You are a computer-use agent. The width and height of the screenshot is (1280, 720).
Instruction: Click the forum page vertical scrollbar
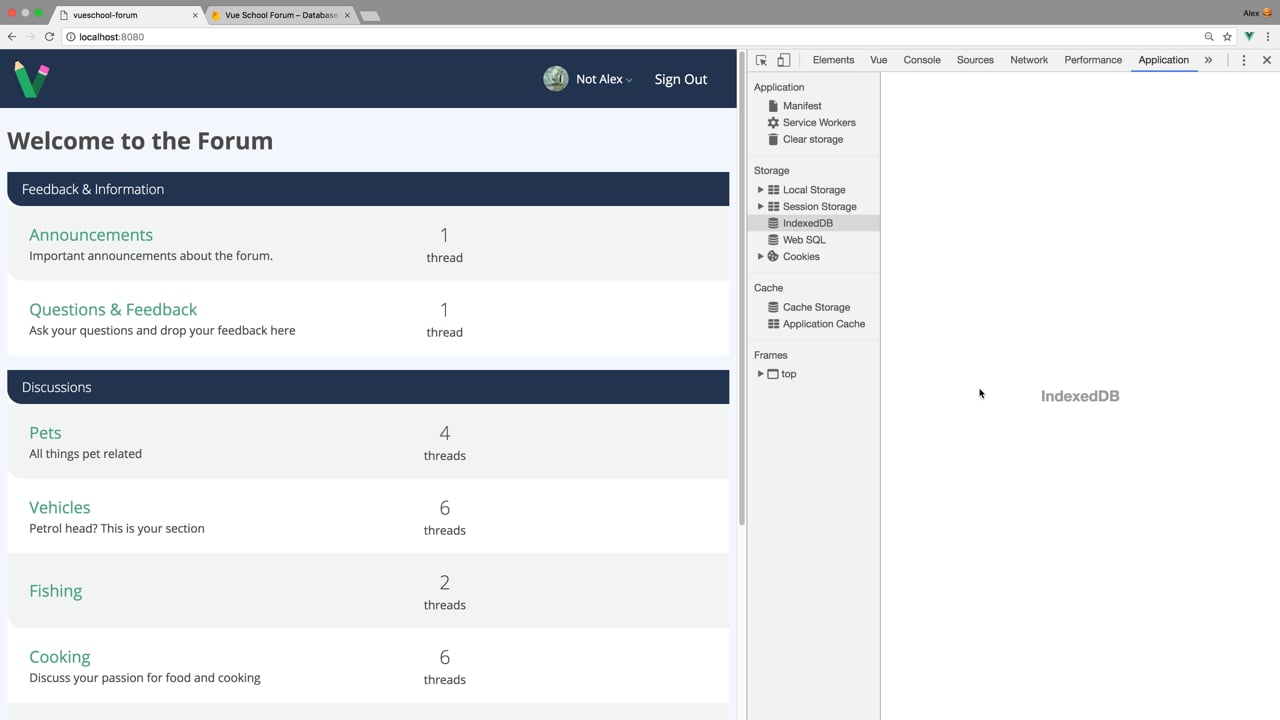click(x=742, y=290)
